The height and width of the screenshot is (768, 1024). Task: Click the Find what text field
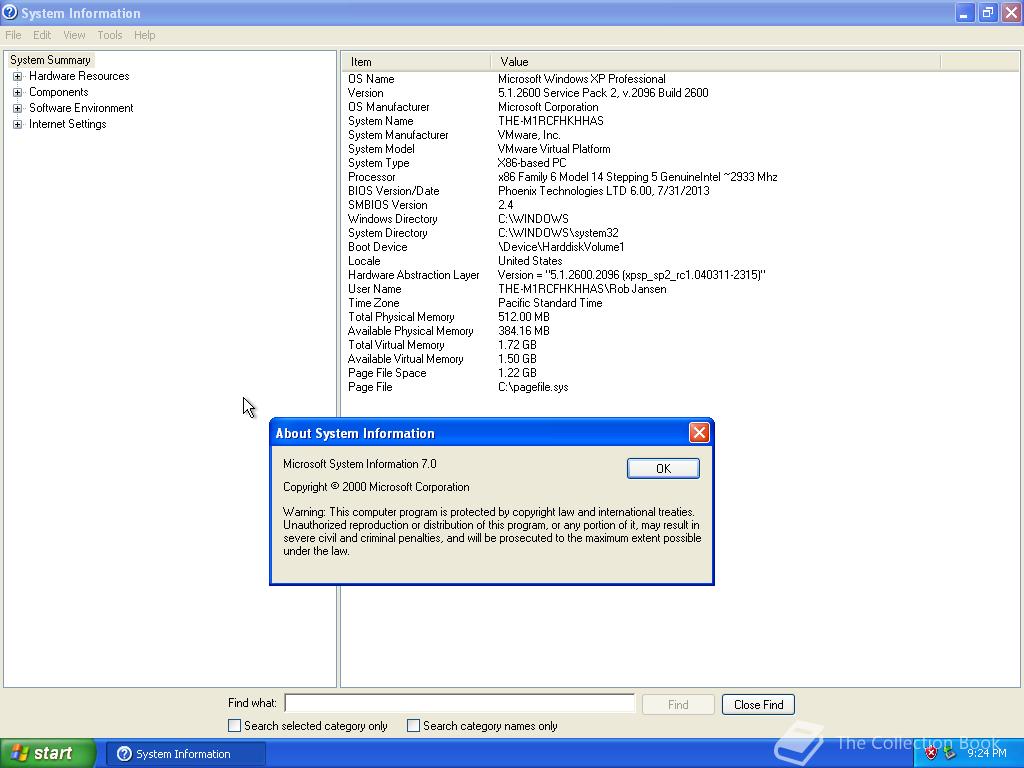click(460, 703)
